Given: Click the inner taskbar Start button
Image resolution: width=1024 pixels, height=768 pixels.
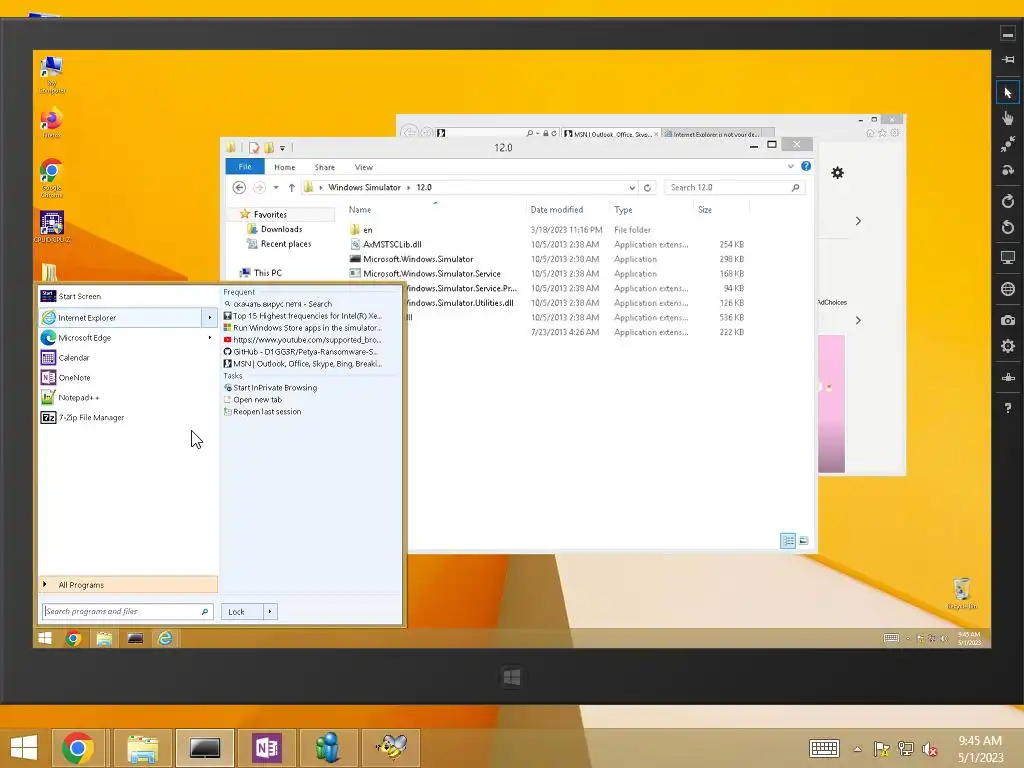Looking at the screenshot, I should pyautogui.click(x=45, y=638).
